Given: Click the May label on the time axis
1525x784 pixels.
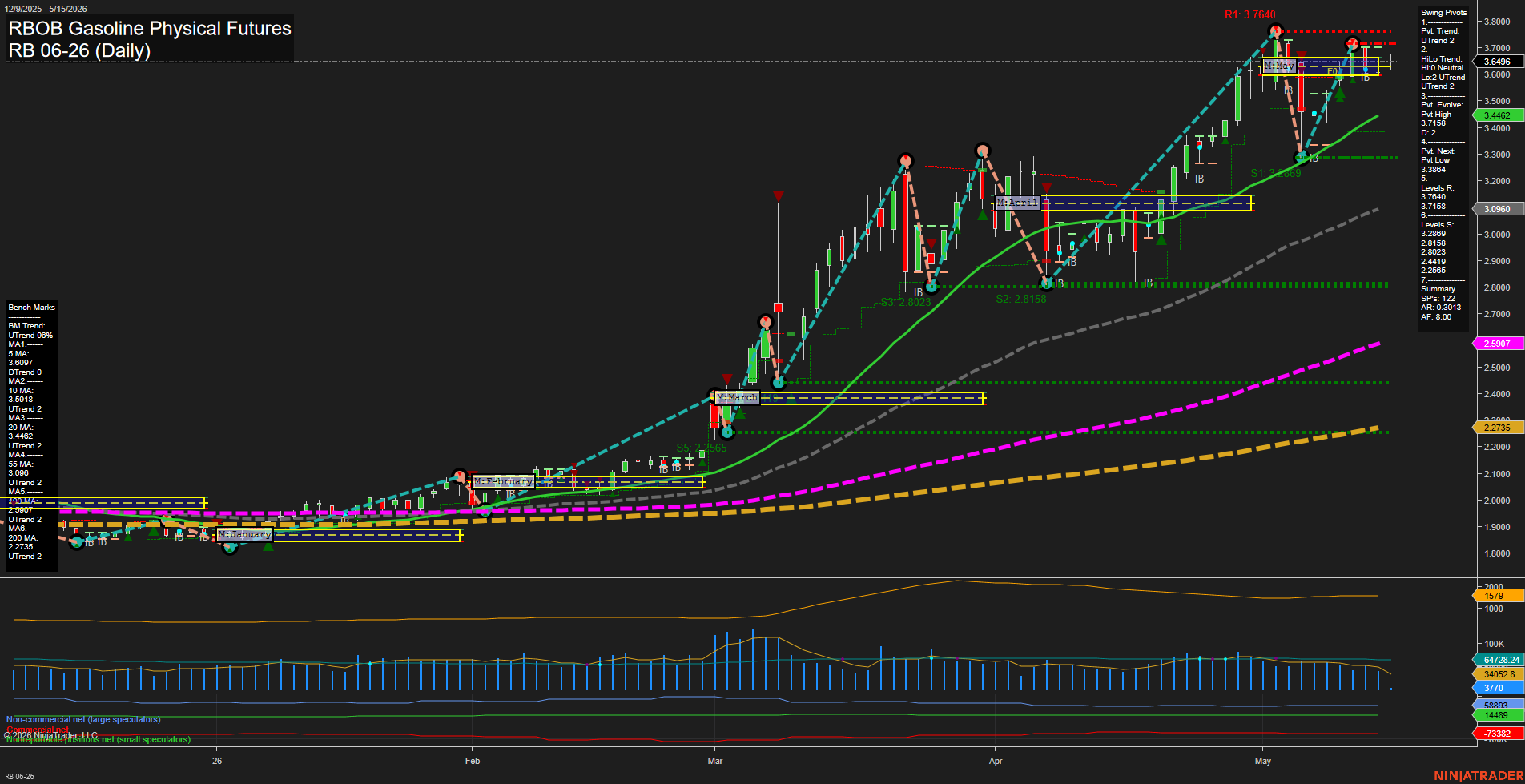Looking at the screenshot, I should [1263, 761].
